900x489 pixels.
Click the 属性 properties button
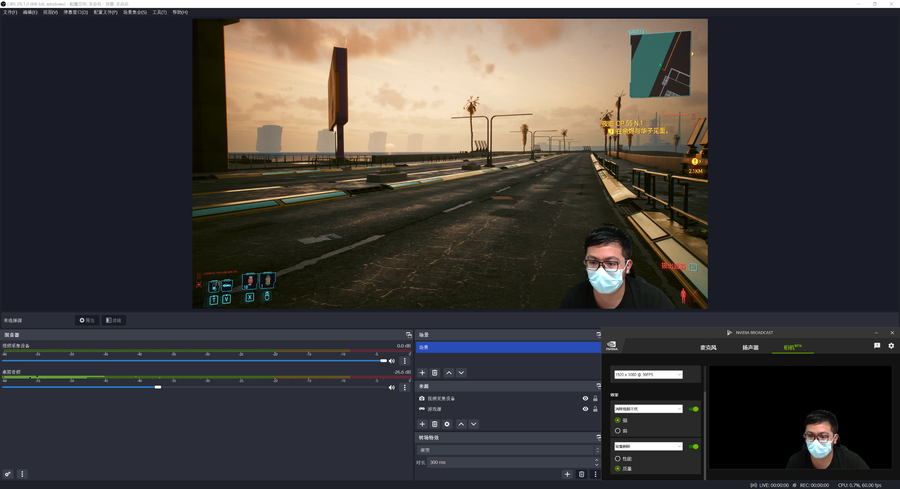click(x=88, y=320)
